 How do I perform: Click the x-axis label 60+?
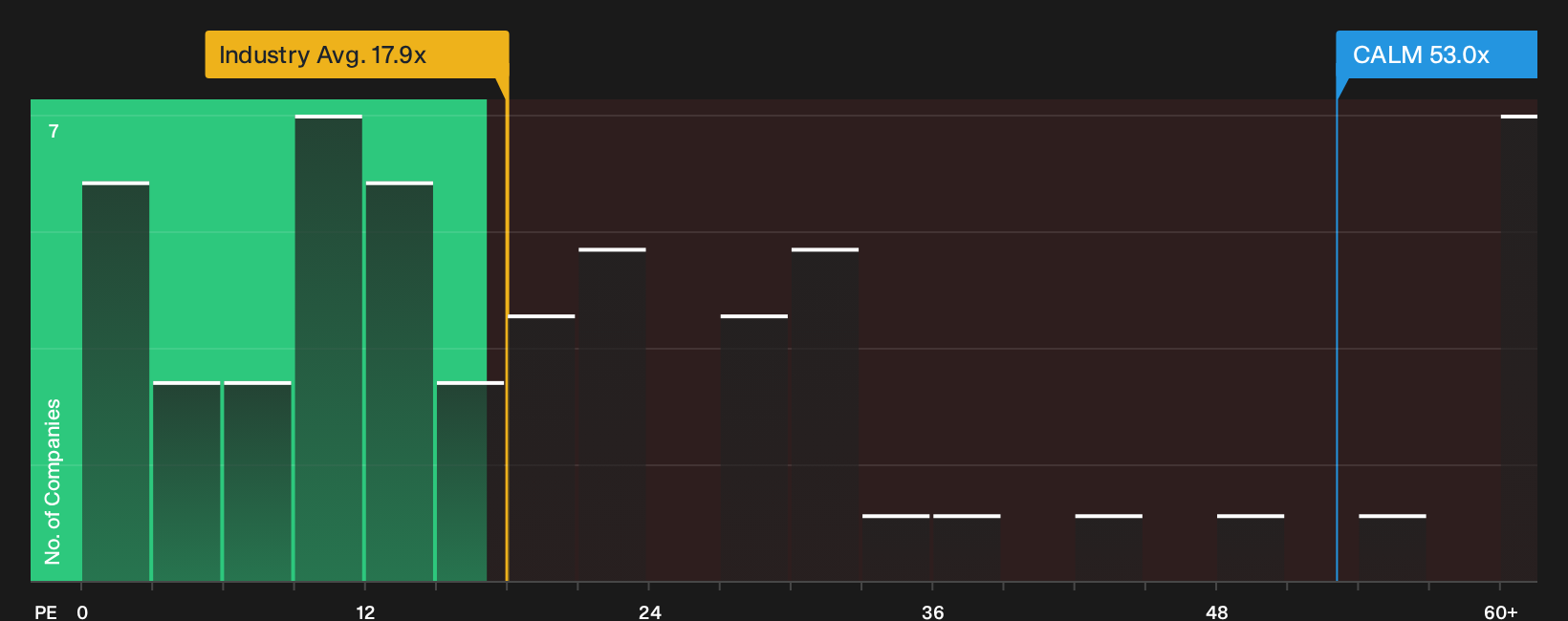[x=1500, y=611]
